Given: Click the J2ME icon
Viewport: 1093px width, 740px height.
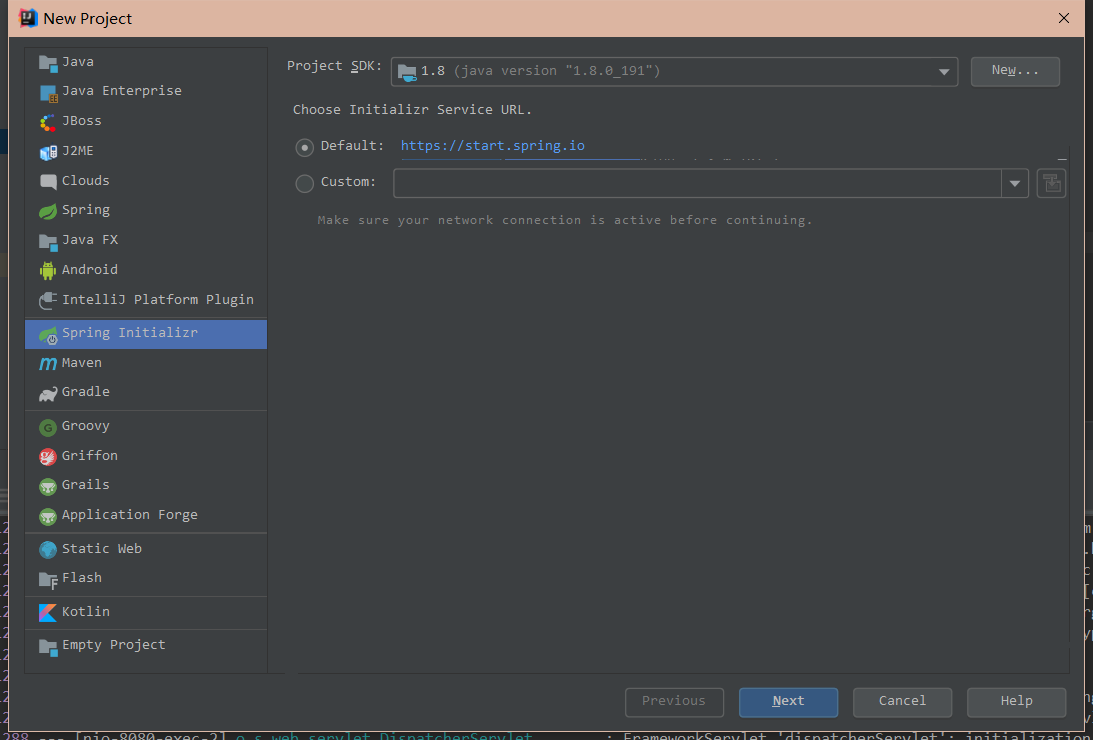Looking at the screenshot, I should [x=48, y=152].
